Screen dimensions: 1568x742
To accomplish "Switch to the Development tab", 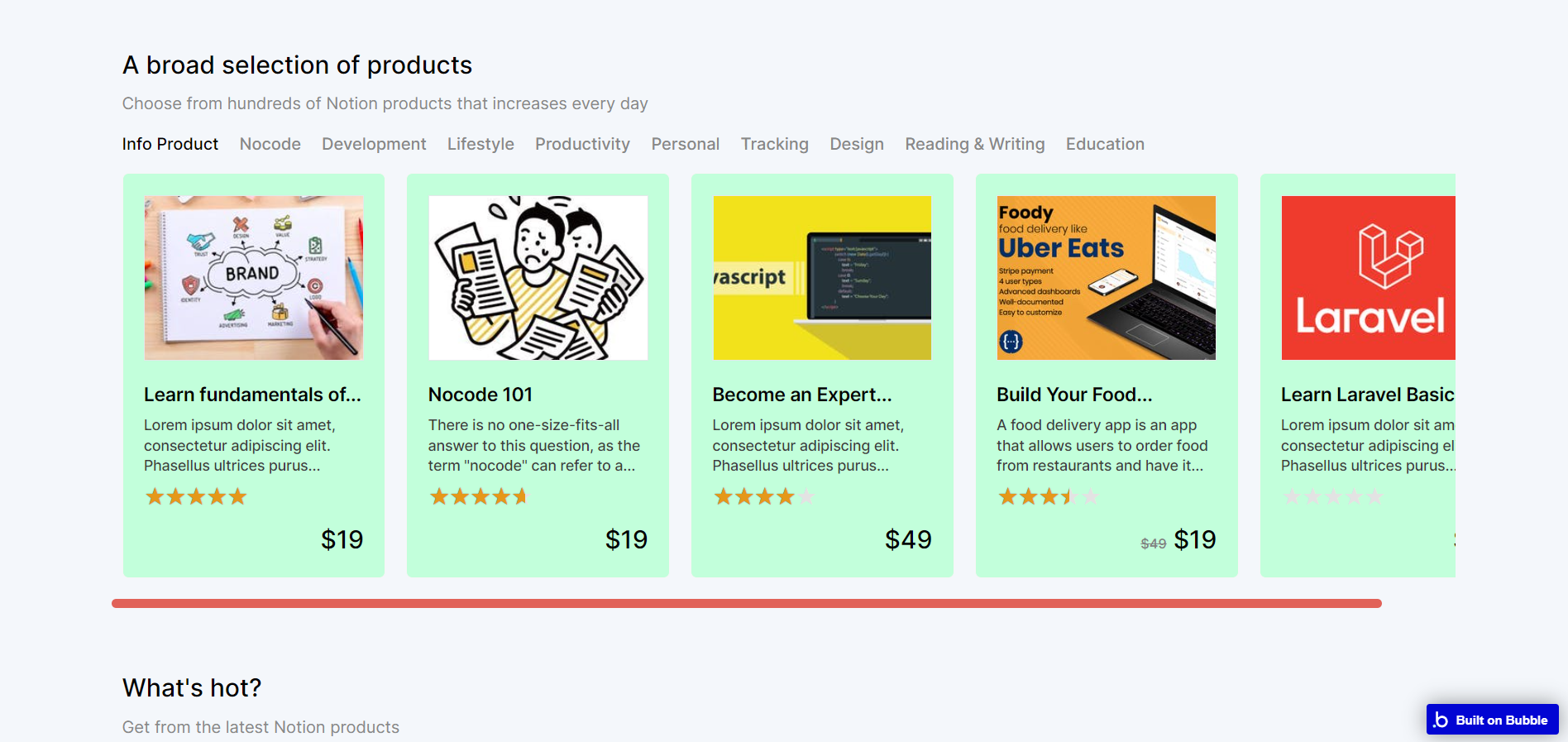I will click(x=374, y=144).
